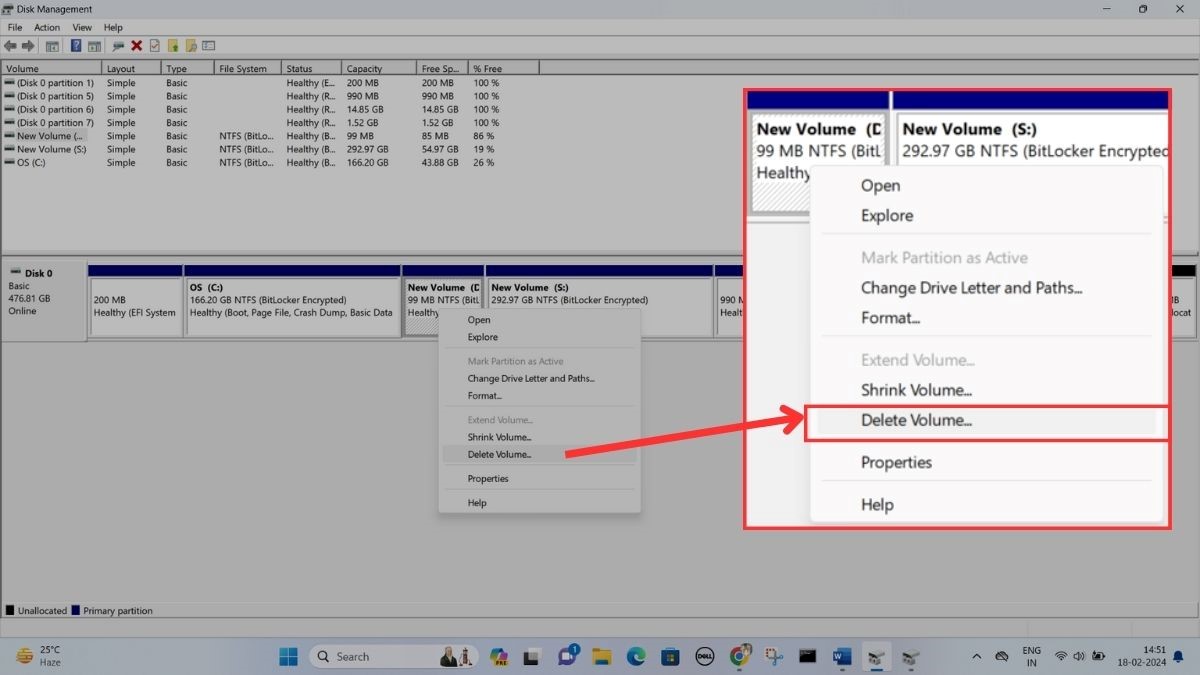Open Help using the question-mark toolbar icon
This screenshot has width=1200, height=675.
(77, 45)
